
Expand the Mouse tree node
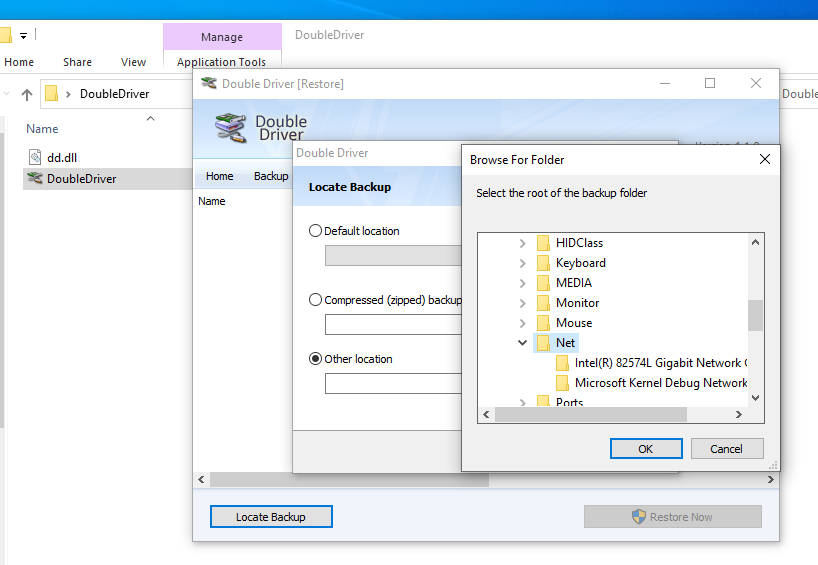[x=522, y=323]
